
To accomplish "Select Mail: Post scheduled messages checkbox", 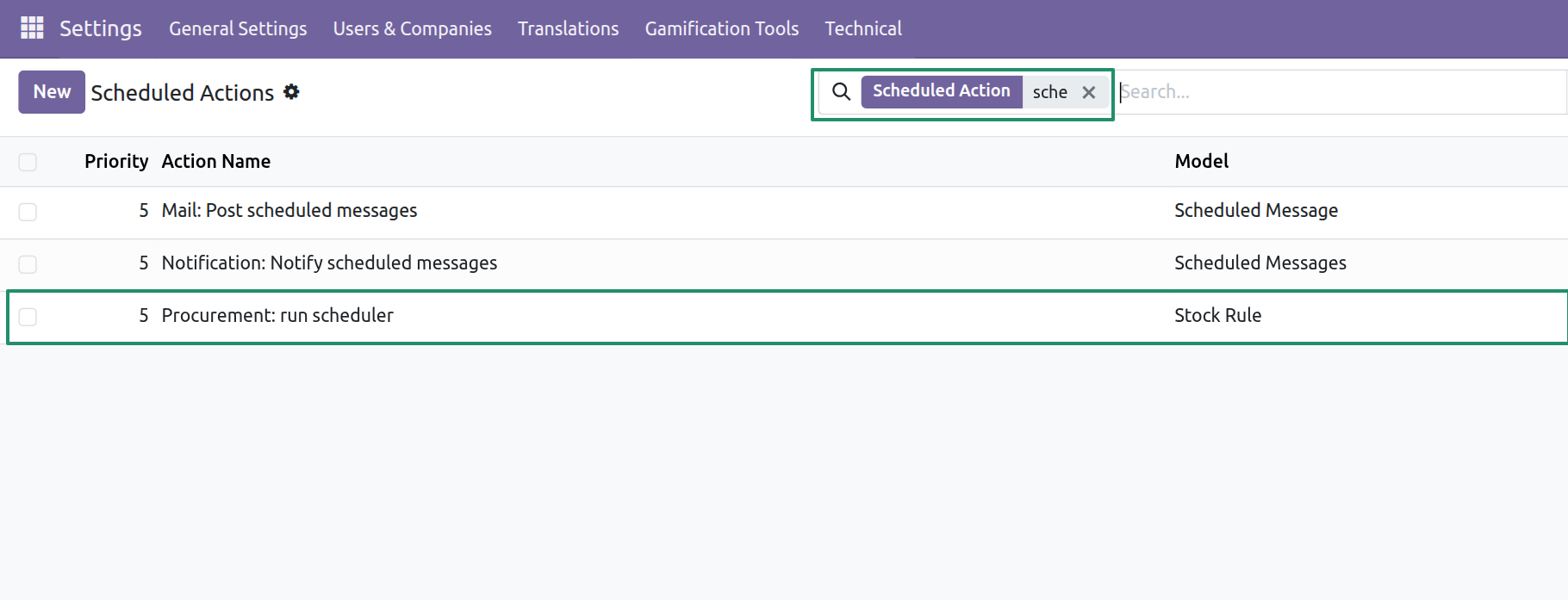I will (28, 212).
